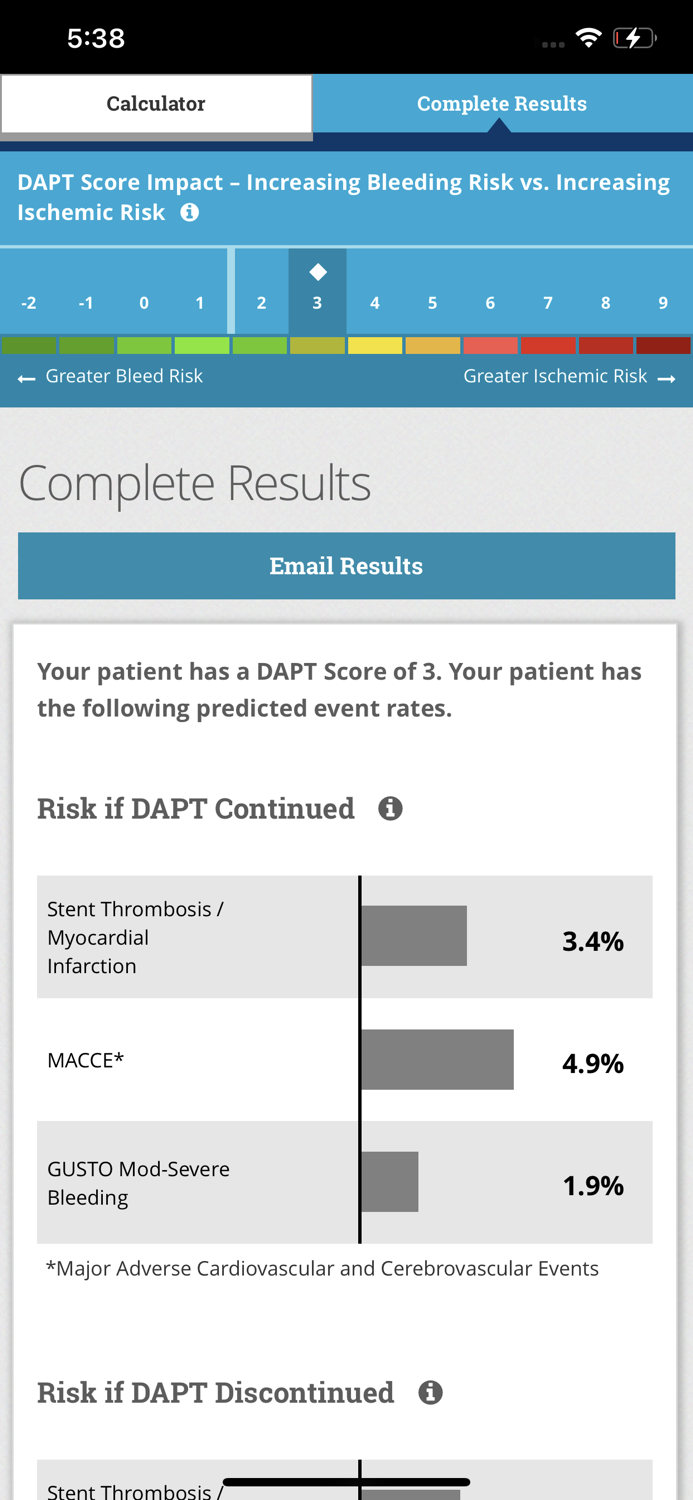Switch to the Calculator tab
Image resolution: width=693 pixels, height=1500 pixels.
(x=156, y=103)
